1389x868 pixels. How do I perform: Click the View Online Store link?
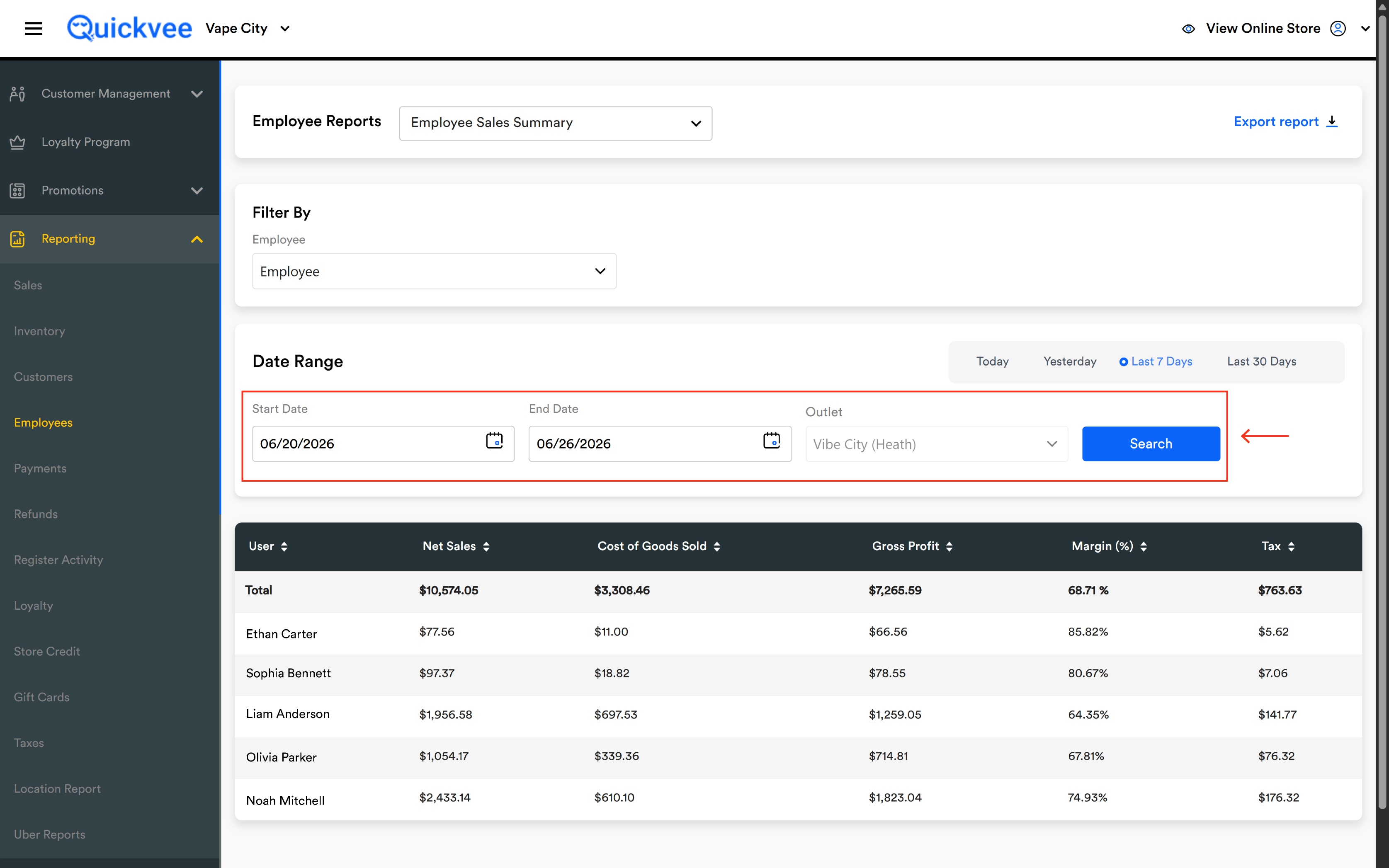(x=1263, y=28)
